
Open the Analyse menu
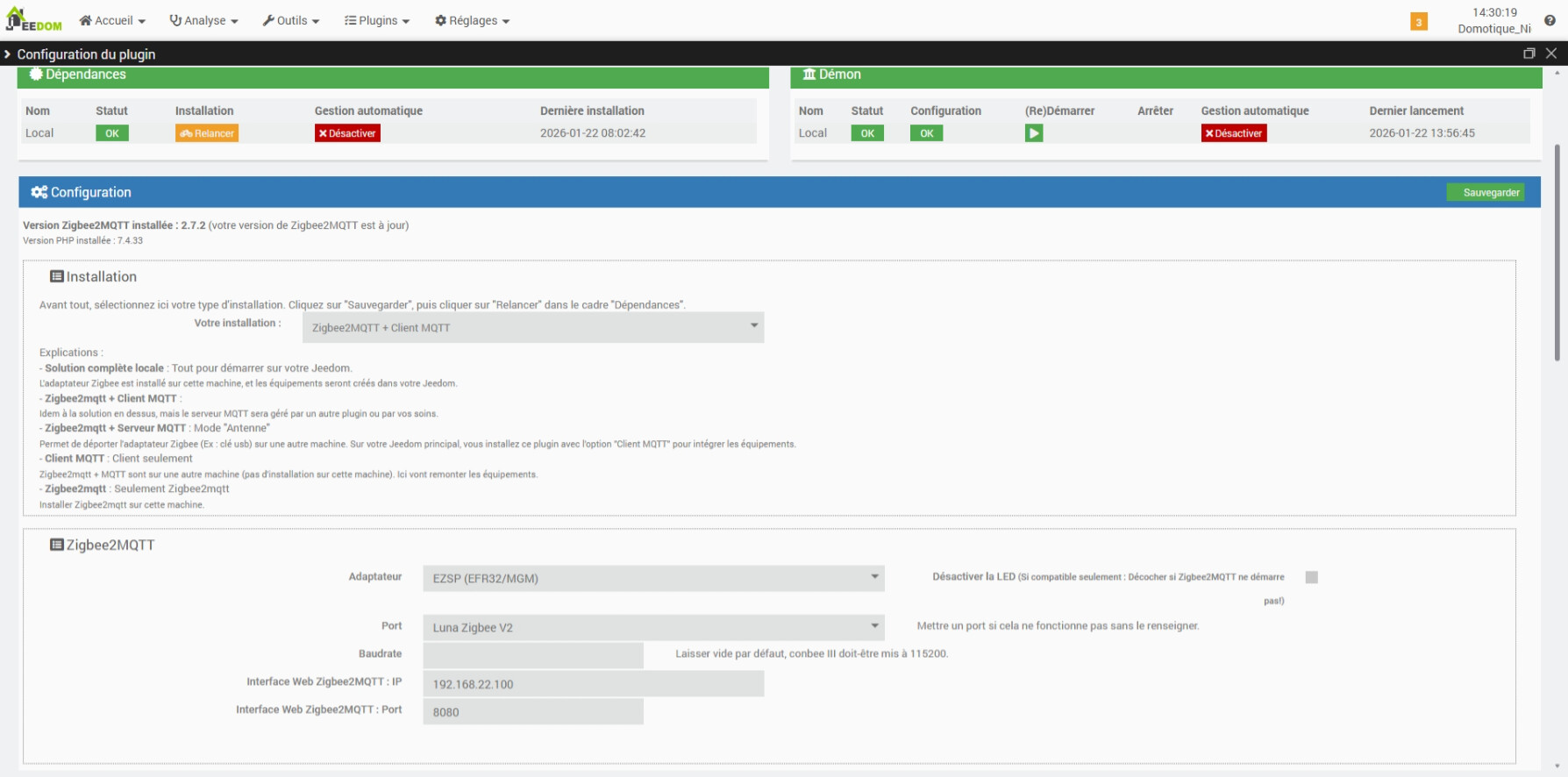tap(203, 20)
